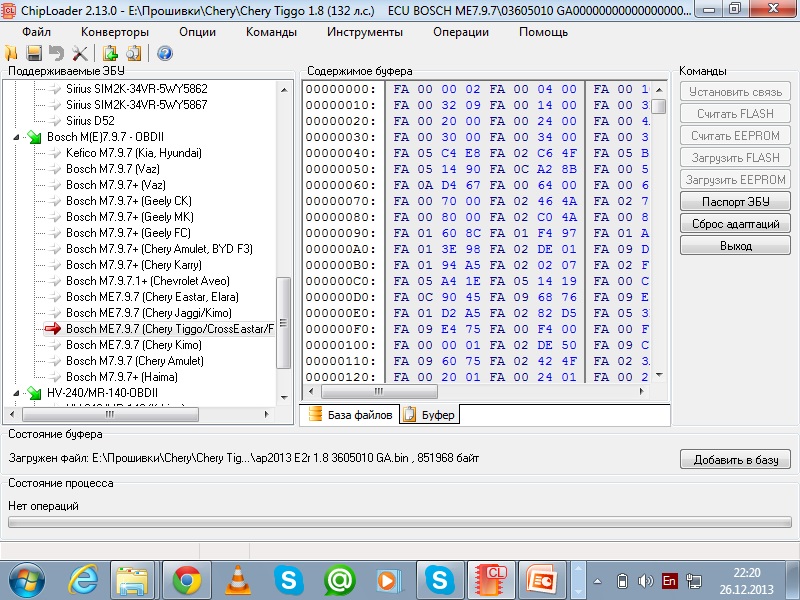Image resolution: width=800 pixels, height=600 pixels.
Task: Click the Паспорт ЭБУ button
Action: coord(735,201)
